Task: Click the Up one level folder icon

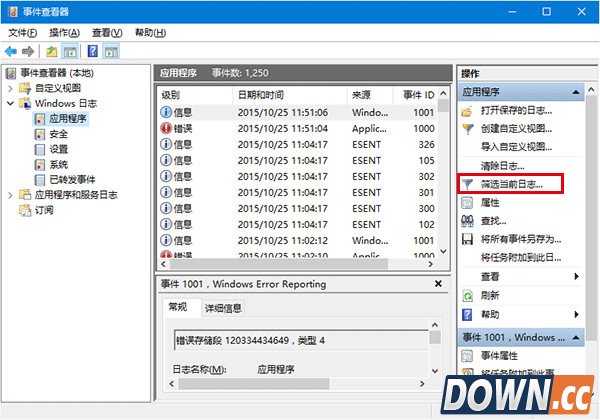Action: tap(52, 51)
